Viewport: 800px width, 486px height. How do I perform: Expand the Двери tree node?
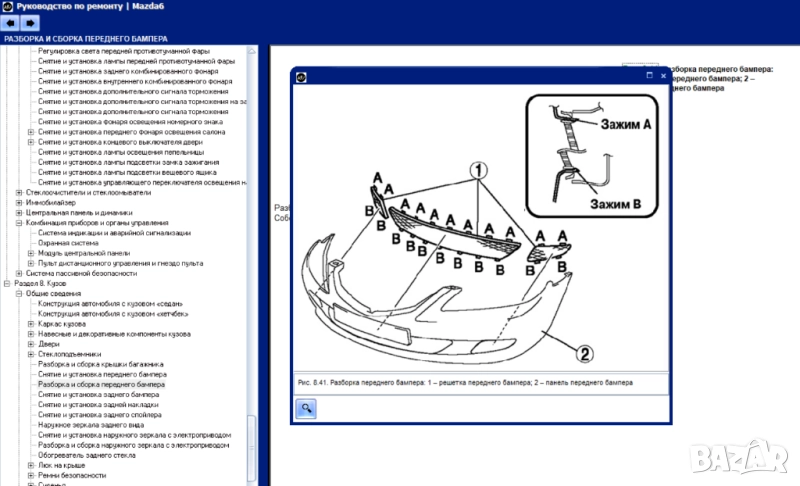click(x=30, y=344)
